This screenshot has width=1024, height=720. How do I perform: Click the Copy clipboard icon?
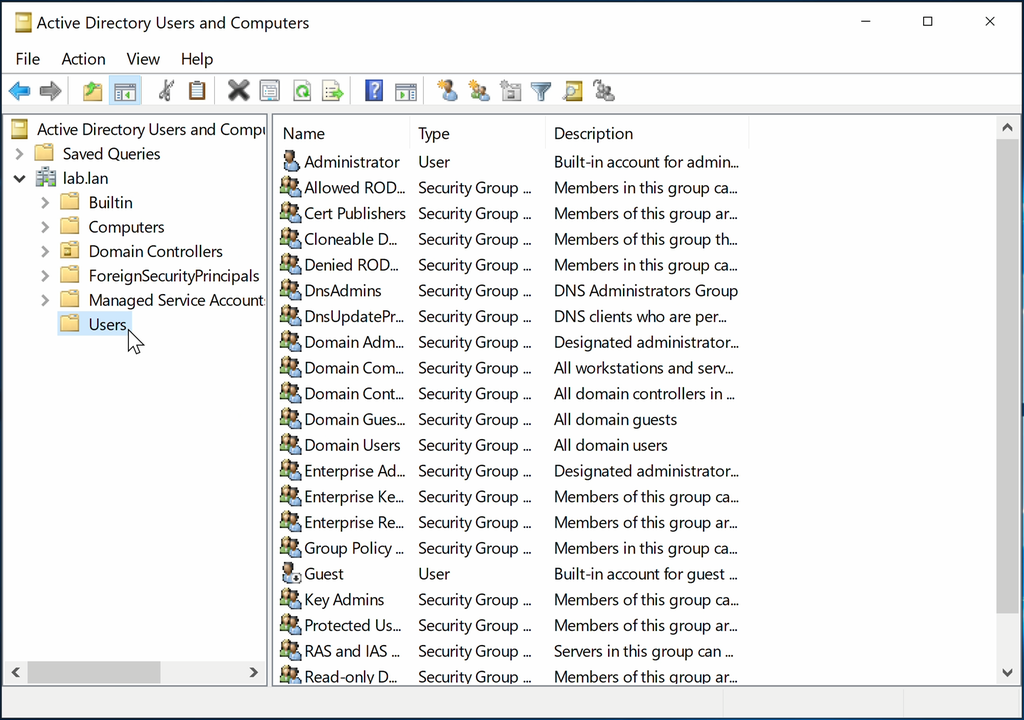click(x=197, y=91)
